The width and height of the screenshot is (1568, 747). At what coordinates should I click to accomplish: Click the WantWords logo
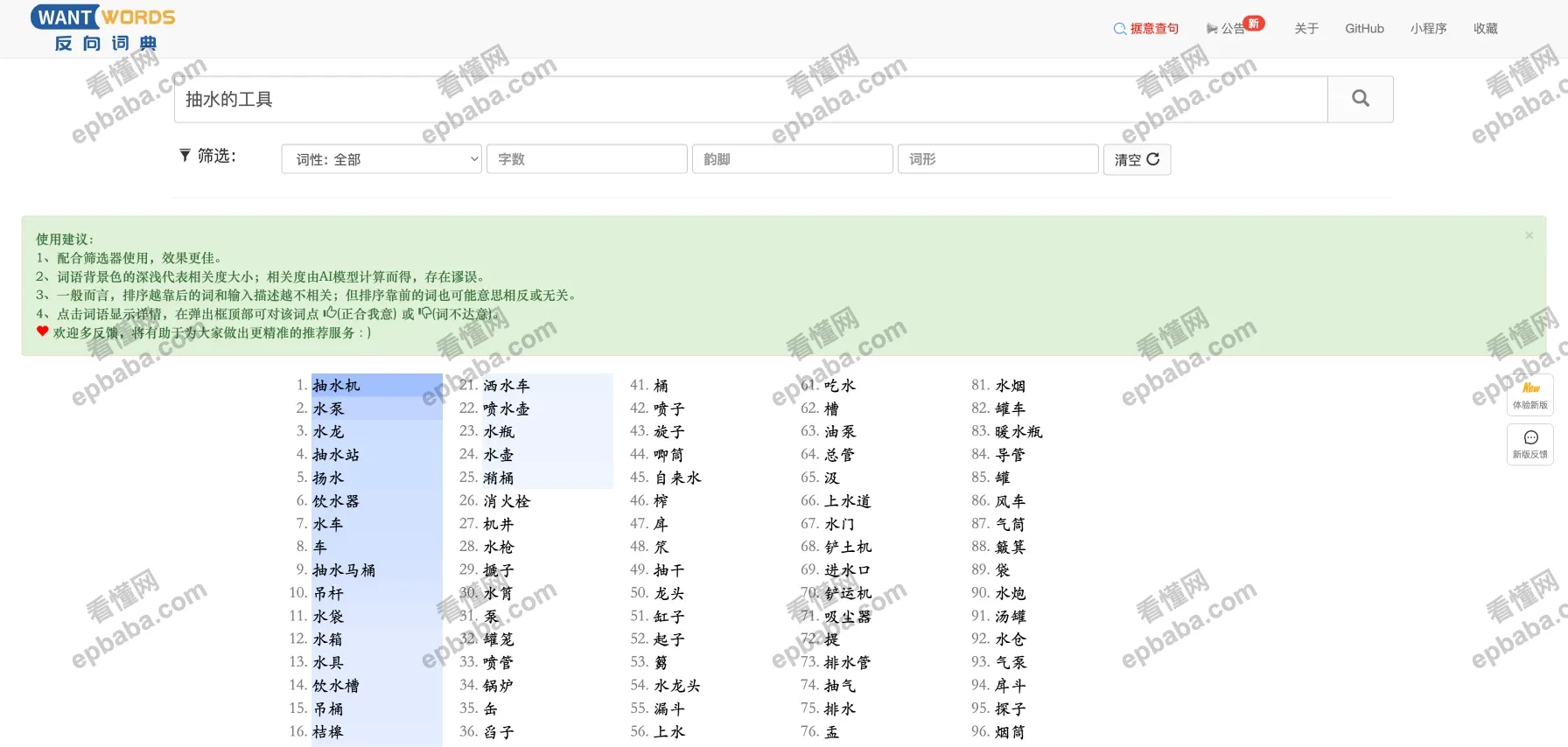(x=103, y=28)
